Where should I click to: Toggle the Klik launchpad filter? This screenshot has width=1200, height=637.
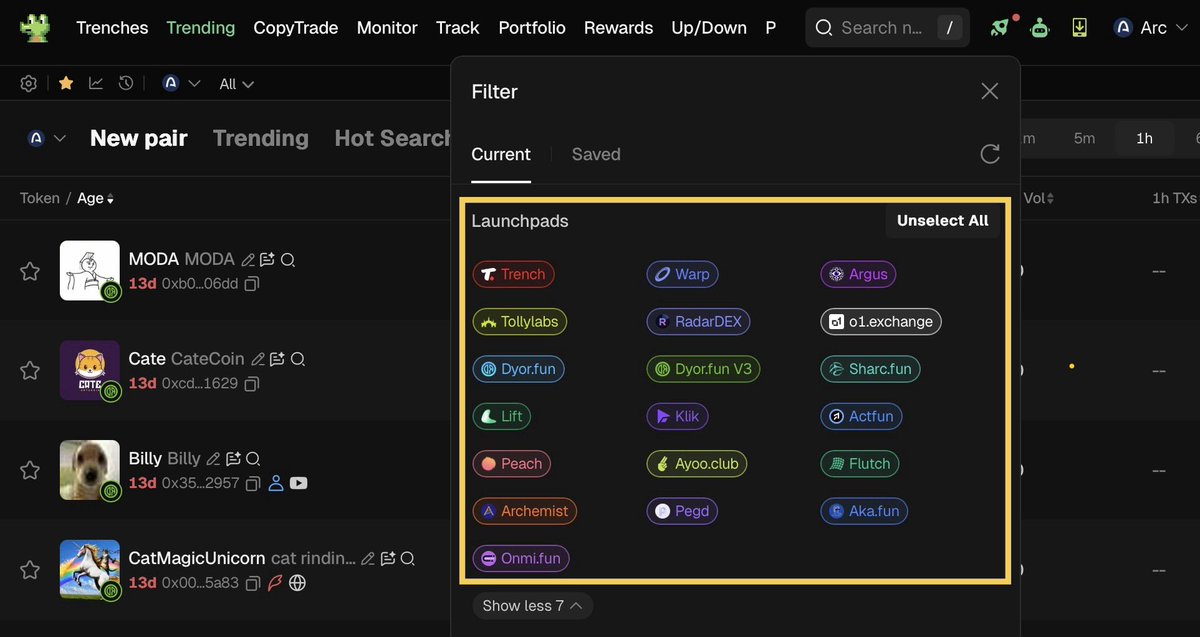(678, 416)
